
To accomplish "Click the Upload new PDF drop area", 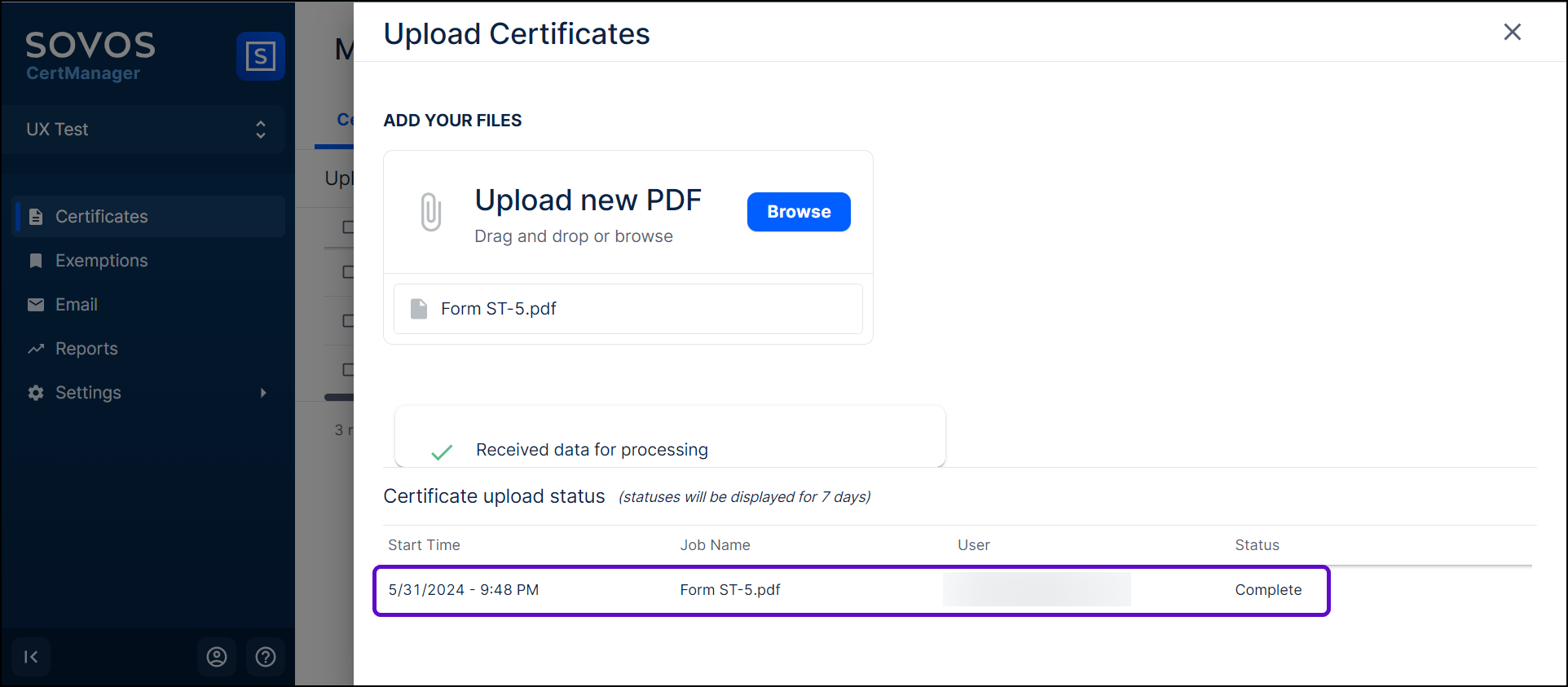I will pos(588,214).
